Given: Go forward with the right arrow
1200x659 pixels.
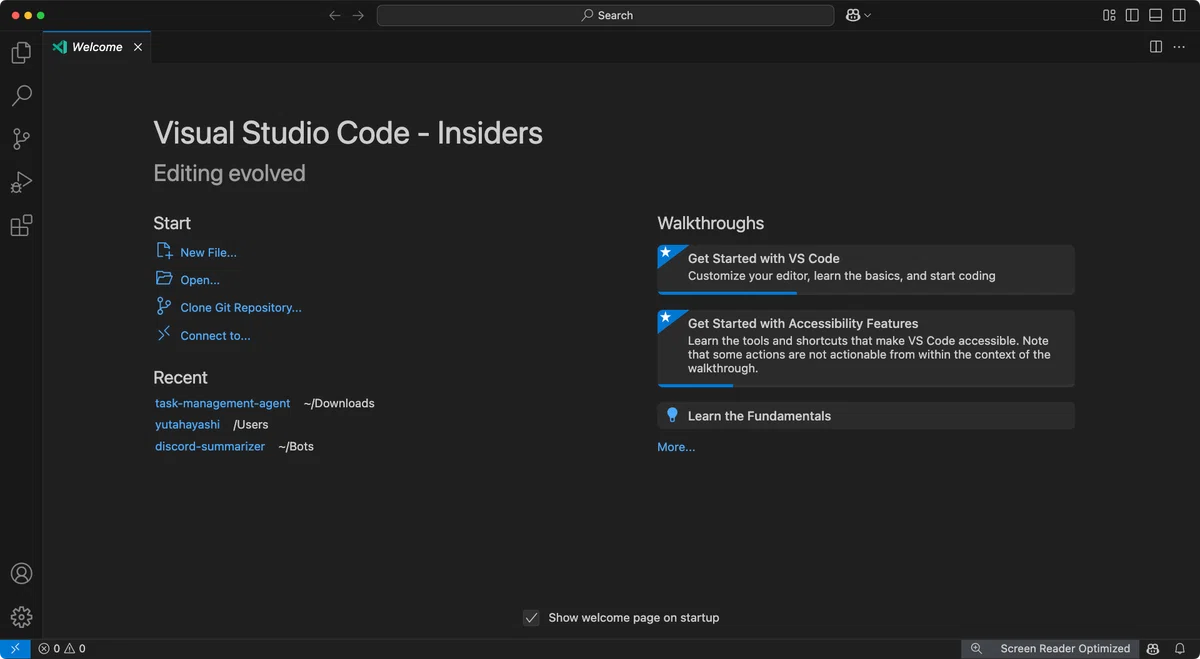Looking at the screenshot, I should click(x=358, y=15).
